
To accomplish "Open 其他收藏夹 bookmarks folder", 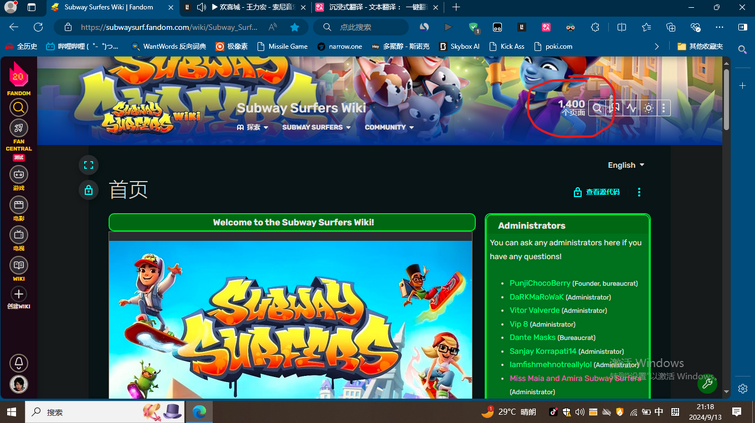I will click(700, 46).
